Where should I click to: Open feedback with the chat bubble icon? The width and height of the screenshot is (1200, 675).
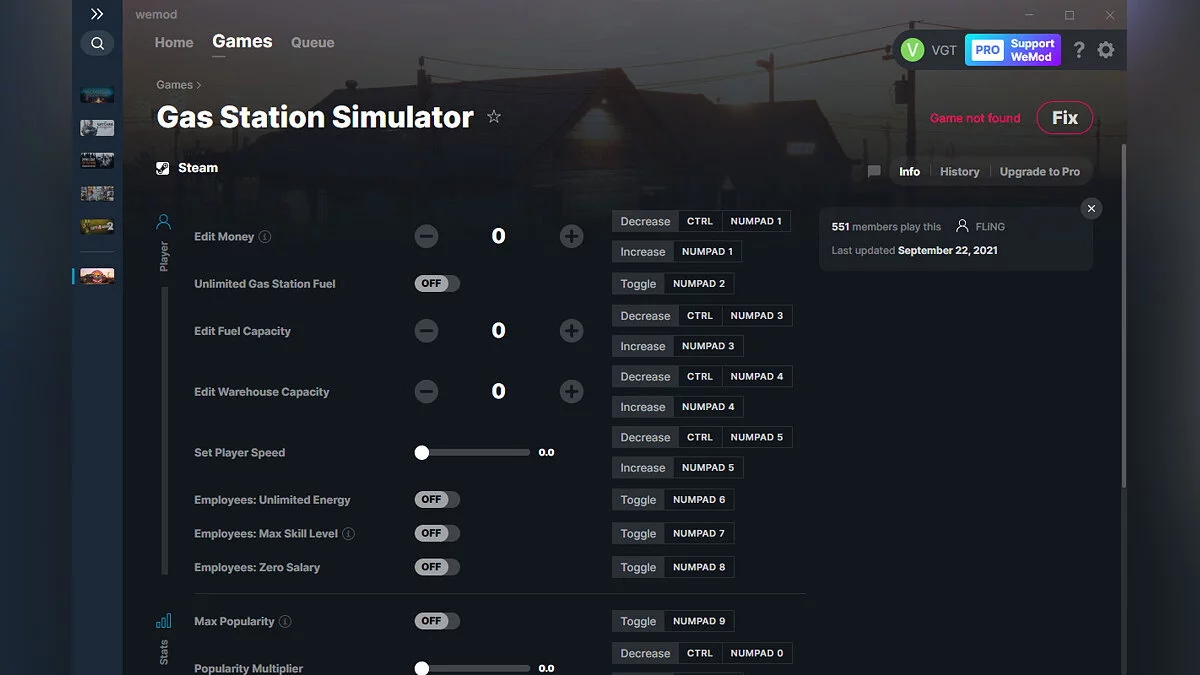(873, 171)
